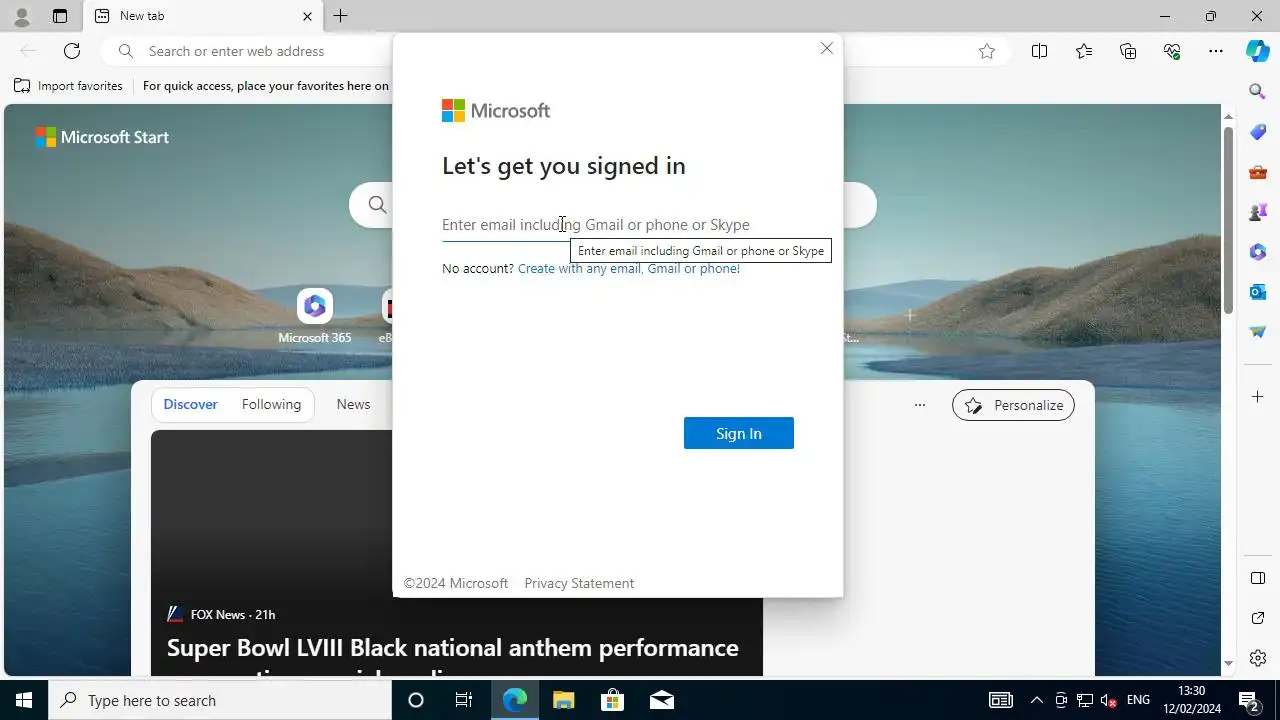Show hidden tray icons chevron

pyautogui.click(x=1036, y=700)
